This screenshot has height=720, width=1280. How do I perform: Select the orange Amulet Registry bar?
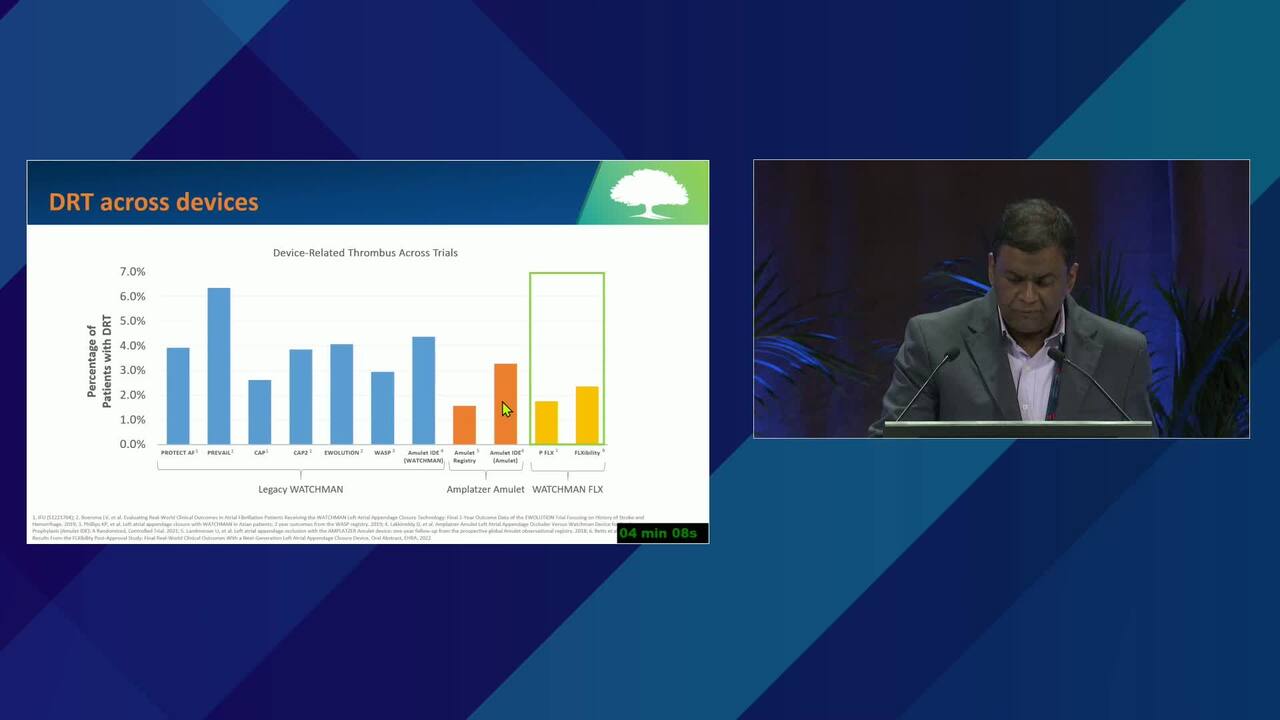[x=464, y=425]
